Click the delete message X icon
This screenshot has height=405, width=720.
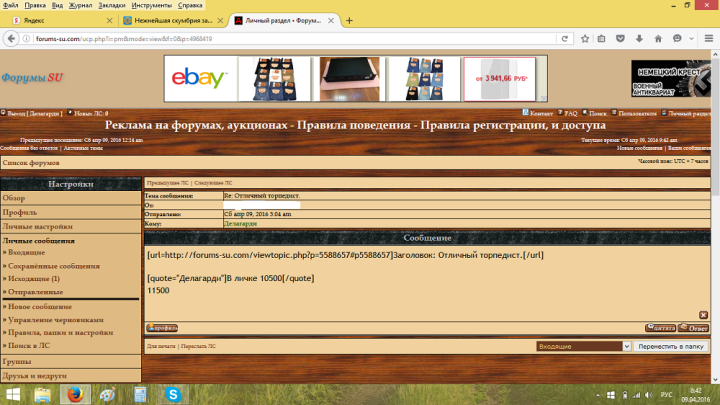click(703, 315)
